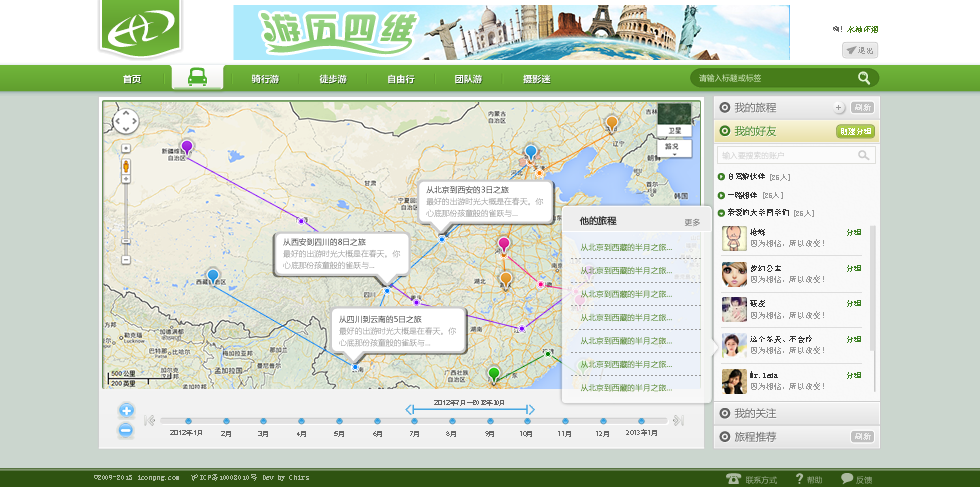Zoom in timeline with blue plus button
The width and height of the screenshot is (980, 487).
tap(126, 410)
